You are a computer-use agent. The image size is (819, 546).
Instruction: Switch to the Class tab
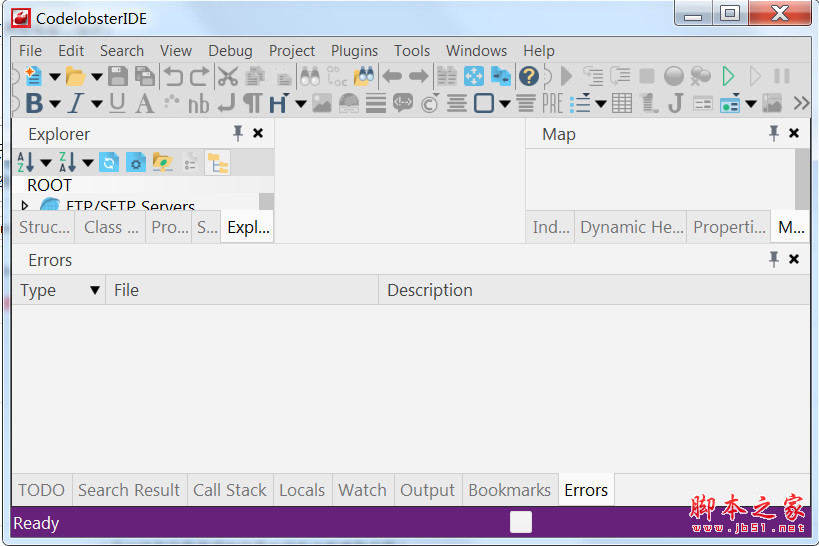point(111,227)
